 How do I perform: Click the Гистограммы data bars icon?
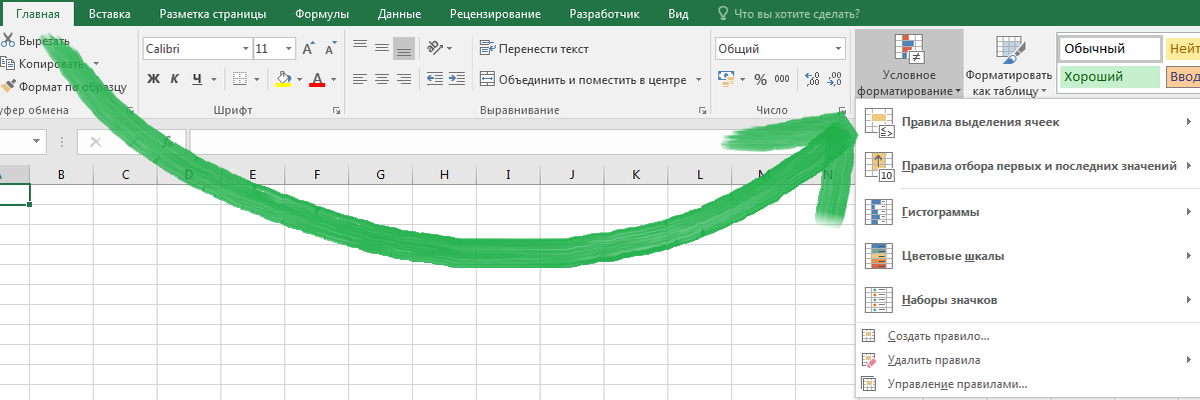[x=879, y=212]
